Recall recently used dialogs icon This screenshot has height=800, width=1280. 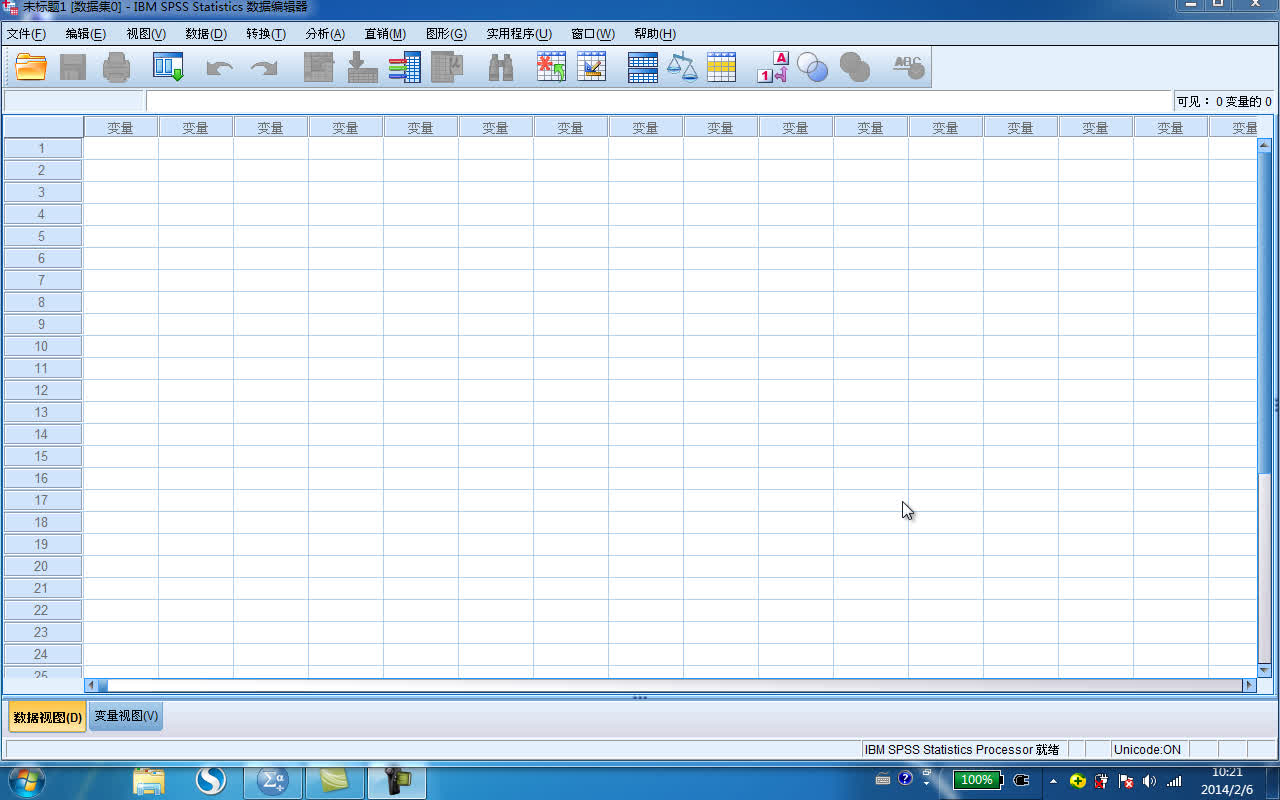(x=168, y=67)
